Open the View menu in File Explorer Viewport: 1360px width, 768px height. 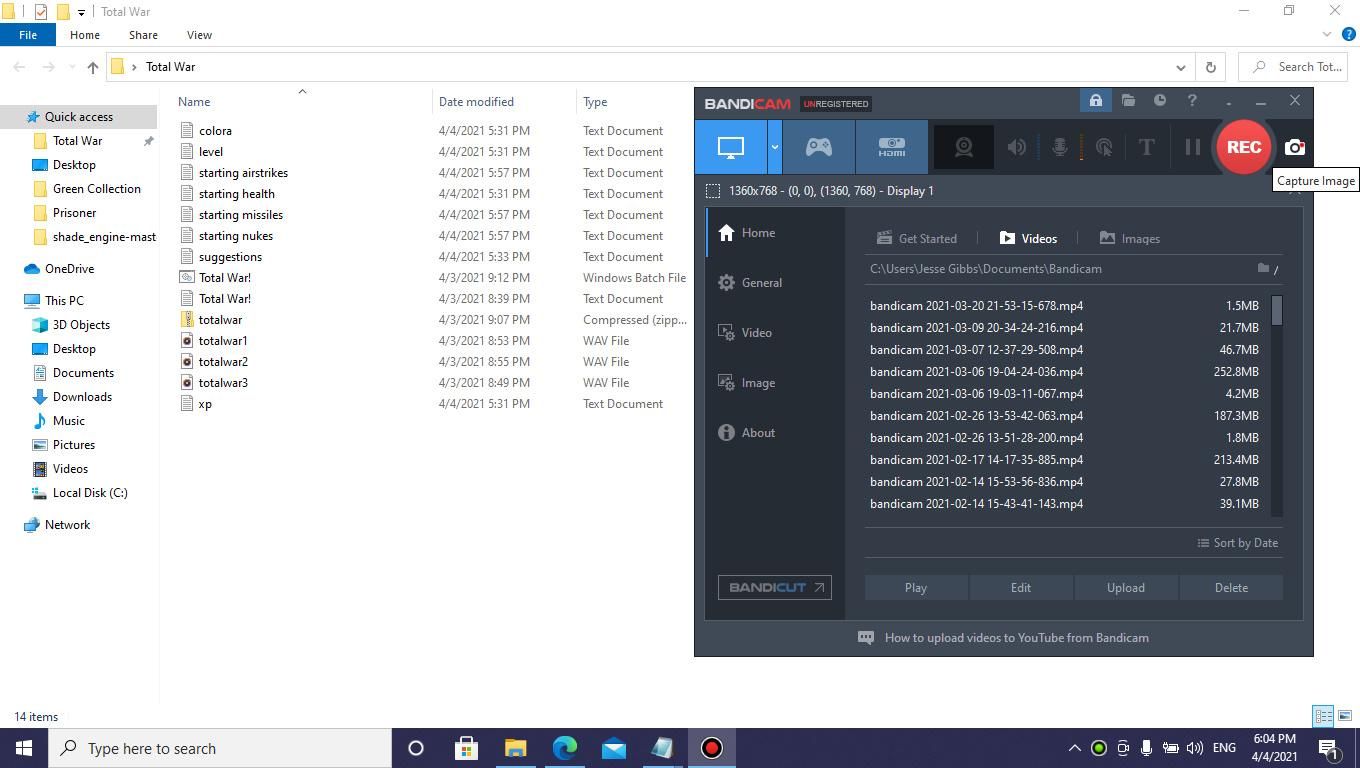point(199,34)
